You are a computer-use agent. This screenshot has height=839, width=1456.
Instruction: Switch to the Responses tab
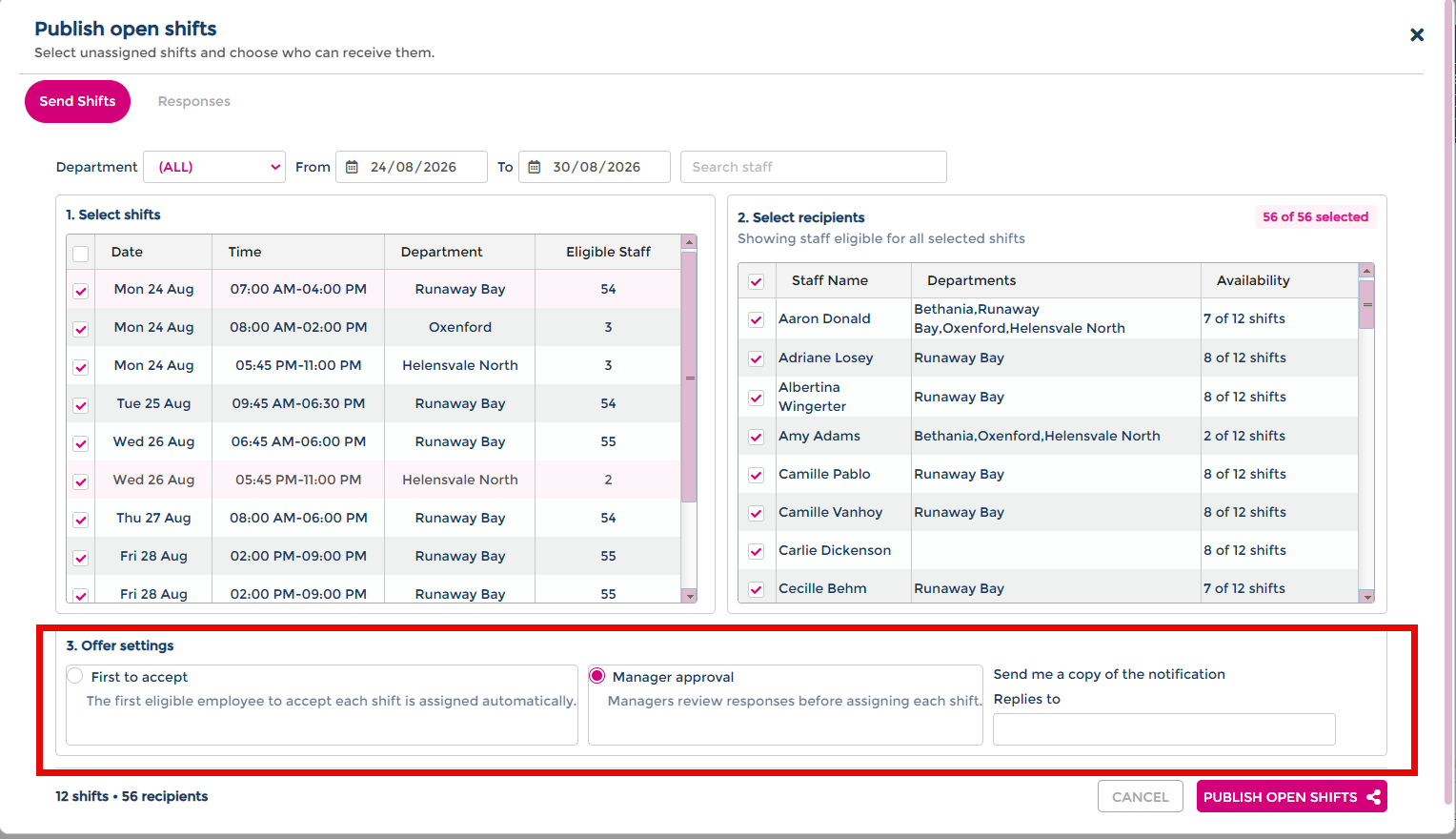coord(194,101)
